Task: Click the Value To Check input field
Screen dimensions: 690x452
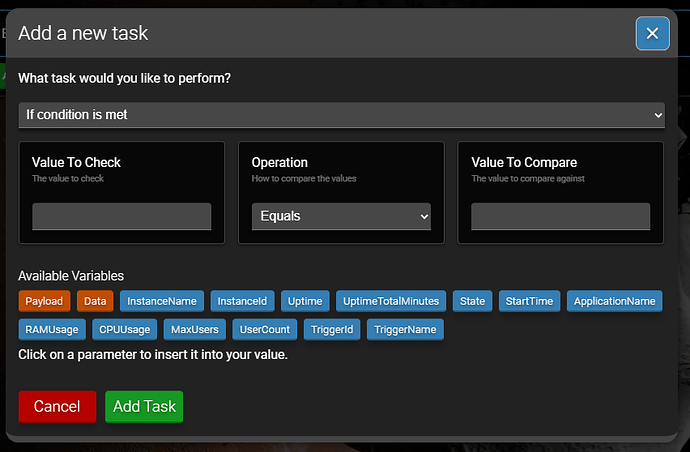Action: pyautogui.click(x=121, y=217)
